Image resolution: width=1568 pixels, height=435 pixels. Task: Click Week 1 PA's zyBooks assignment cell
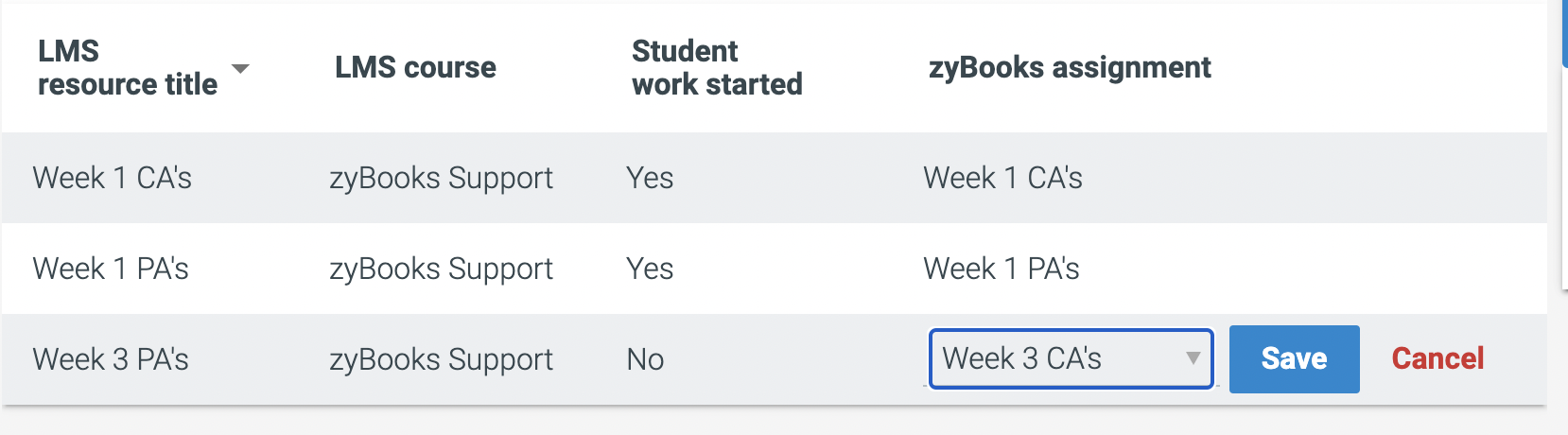1001,269
